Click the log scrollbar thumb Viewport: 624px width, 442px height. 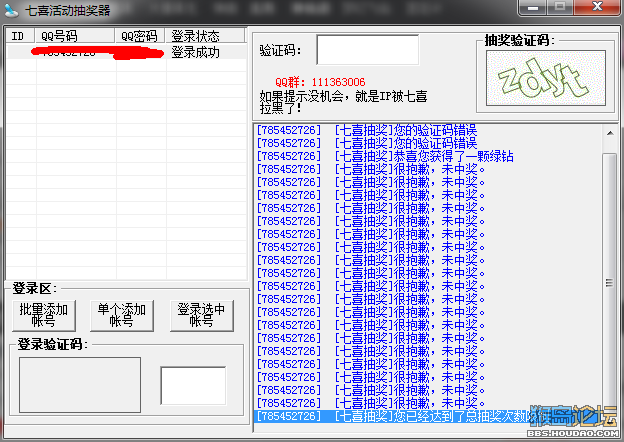pyautogui.click(x=610, y=283)
